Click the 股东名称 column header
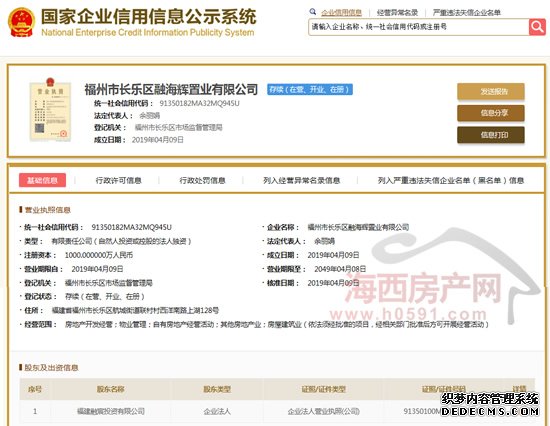 click(111, 389)
